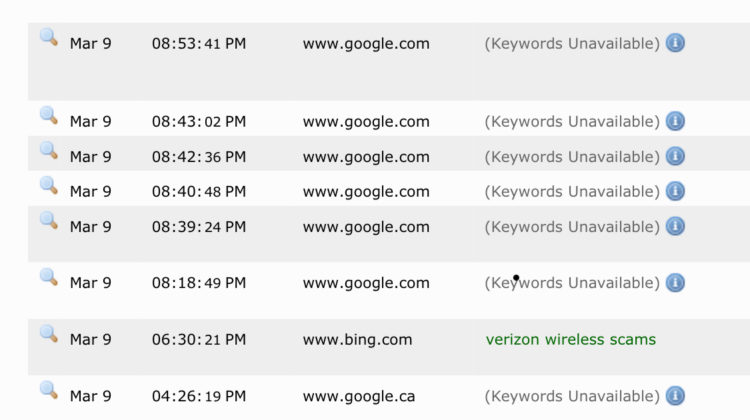
Task: Click info icon on 08:39:24 PM row
Action: 675,226
